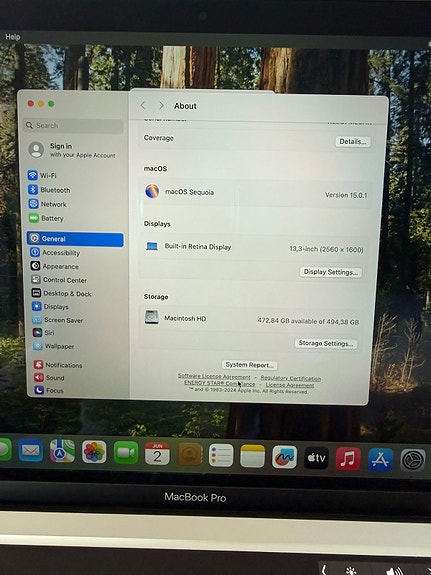This screenshot has width=431, height=575.
Task: Click the Search field in Settings
Action: (73, 126)
